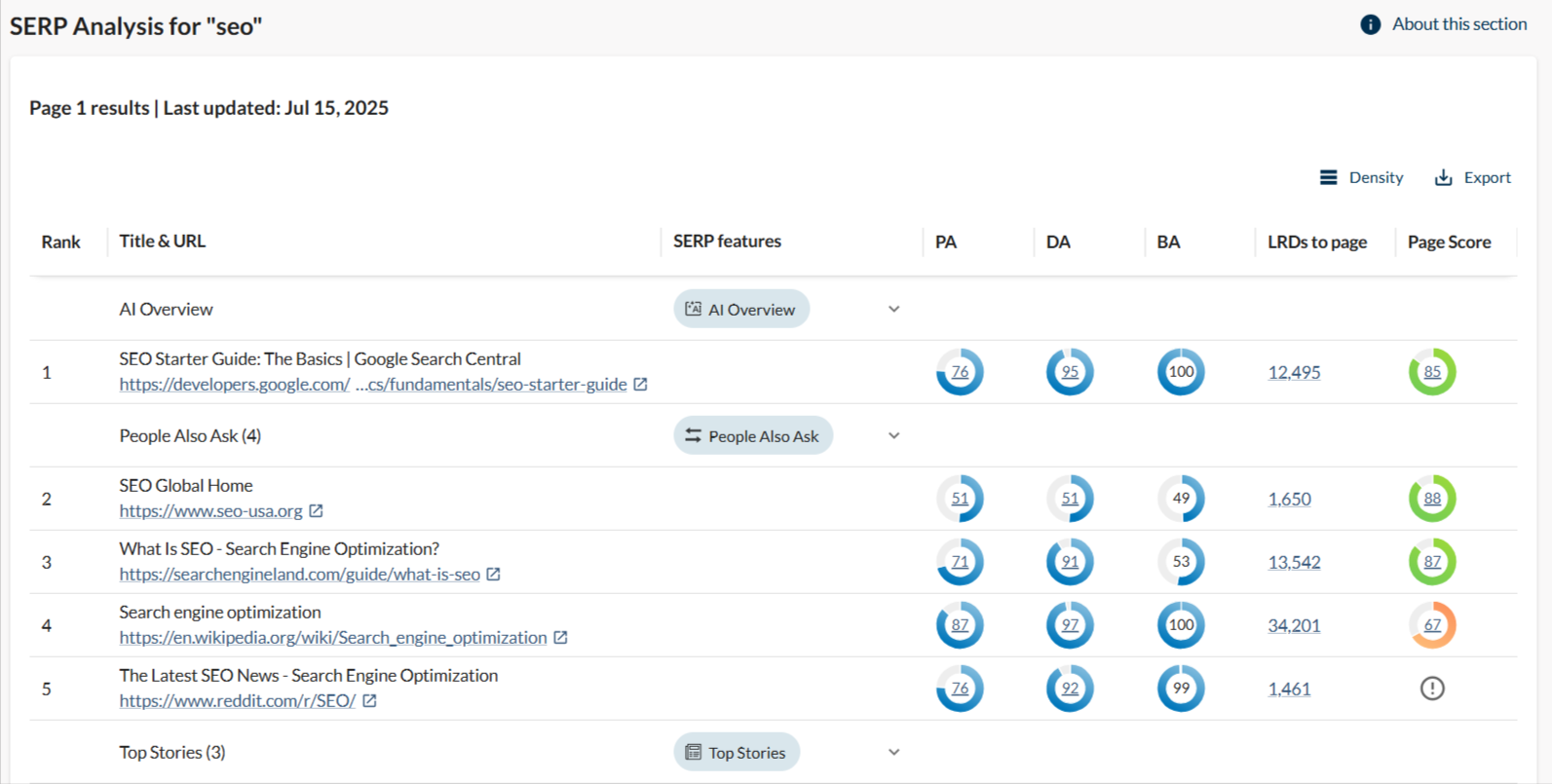
Task: Click 'The Latest SEO News' title
Action: pyautogui.click(x=308, y=675)
